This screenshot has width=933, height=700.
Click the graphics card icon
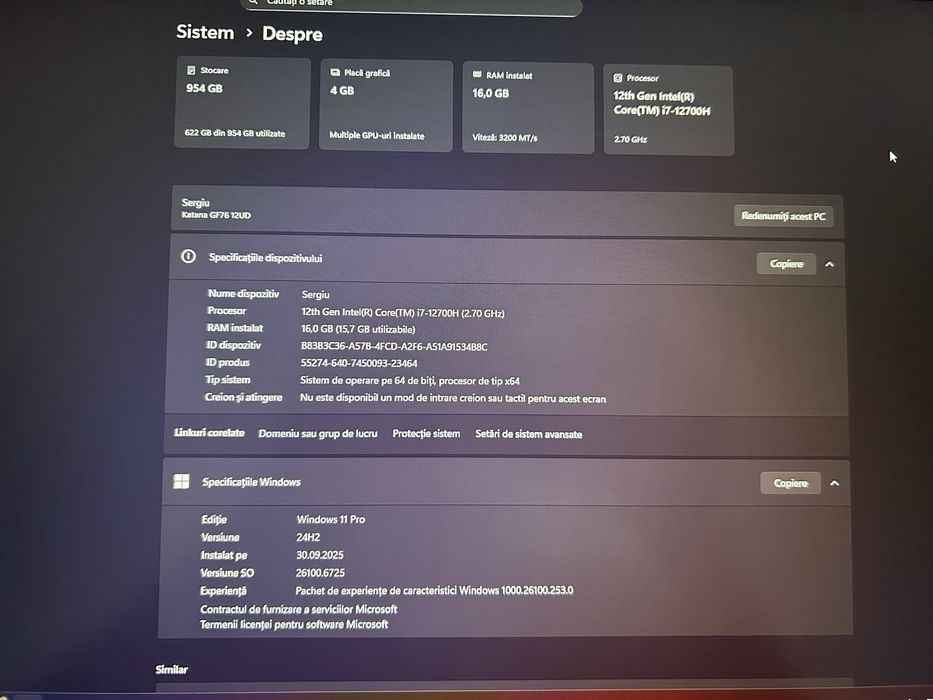click(x=335, y=73)
